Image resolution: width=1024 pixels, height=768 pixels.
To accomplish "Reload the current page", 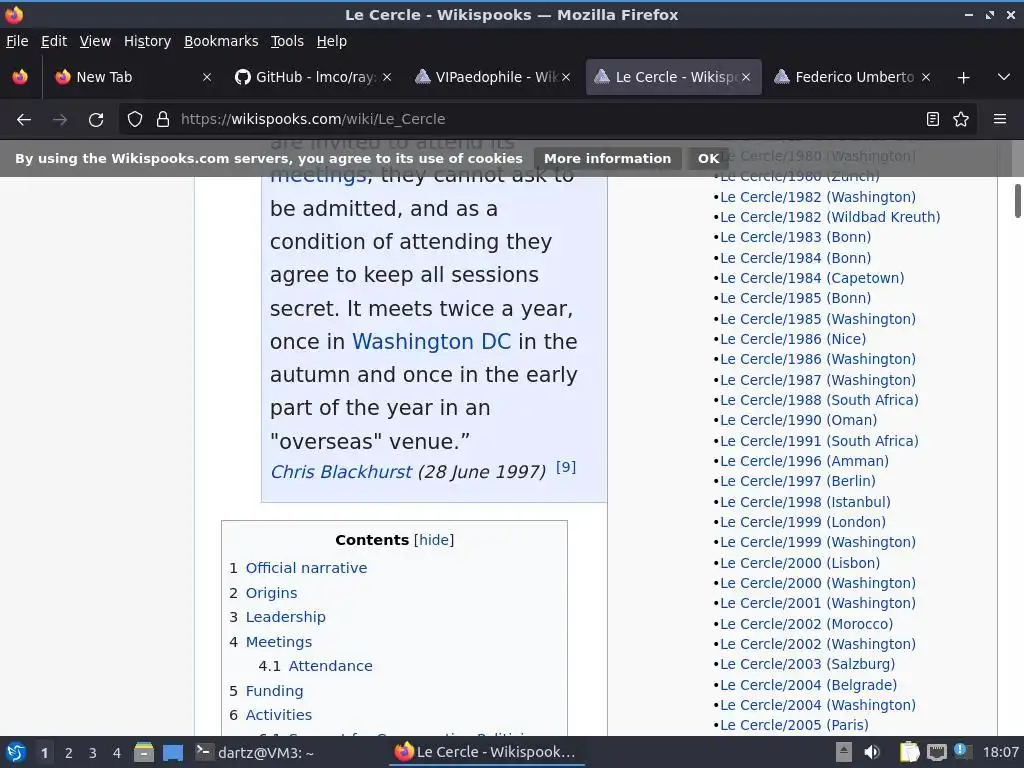I will pyautogui.click(x=96, y=120).
